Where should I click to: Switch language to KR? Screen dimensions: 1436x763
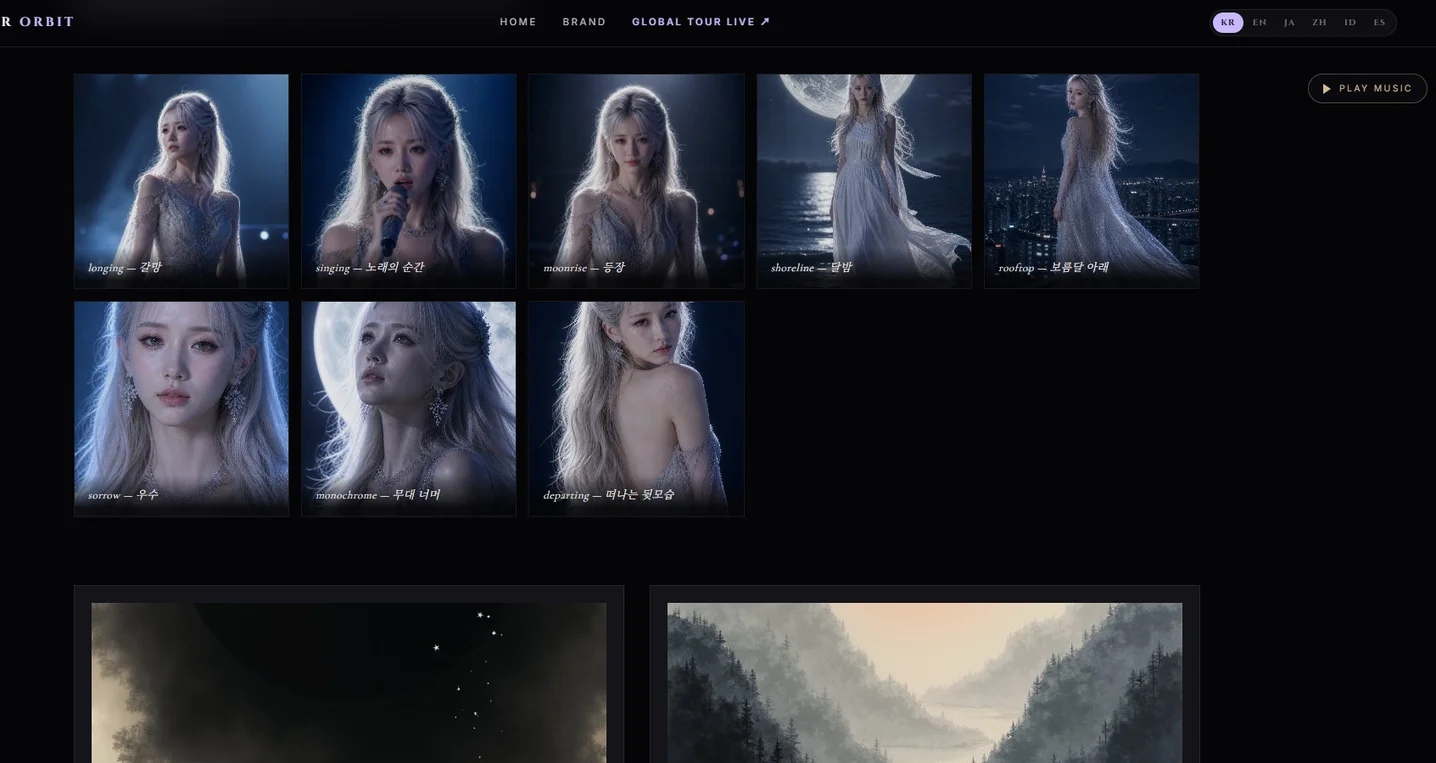click(x=1228, y=22)
